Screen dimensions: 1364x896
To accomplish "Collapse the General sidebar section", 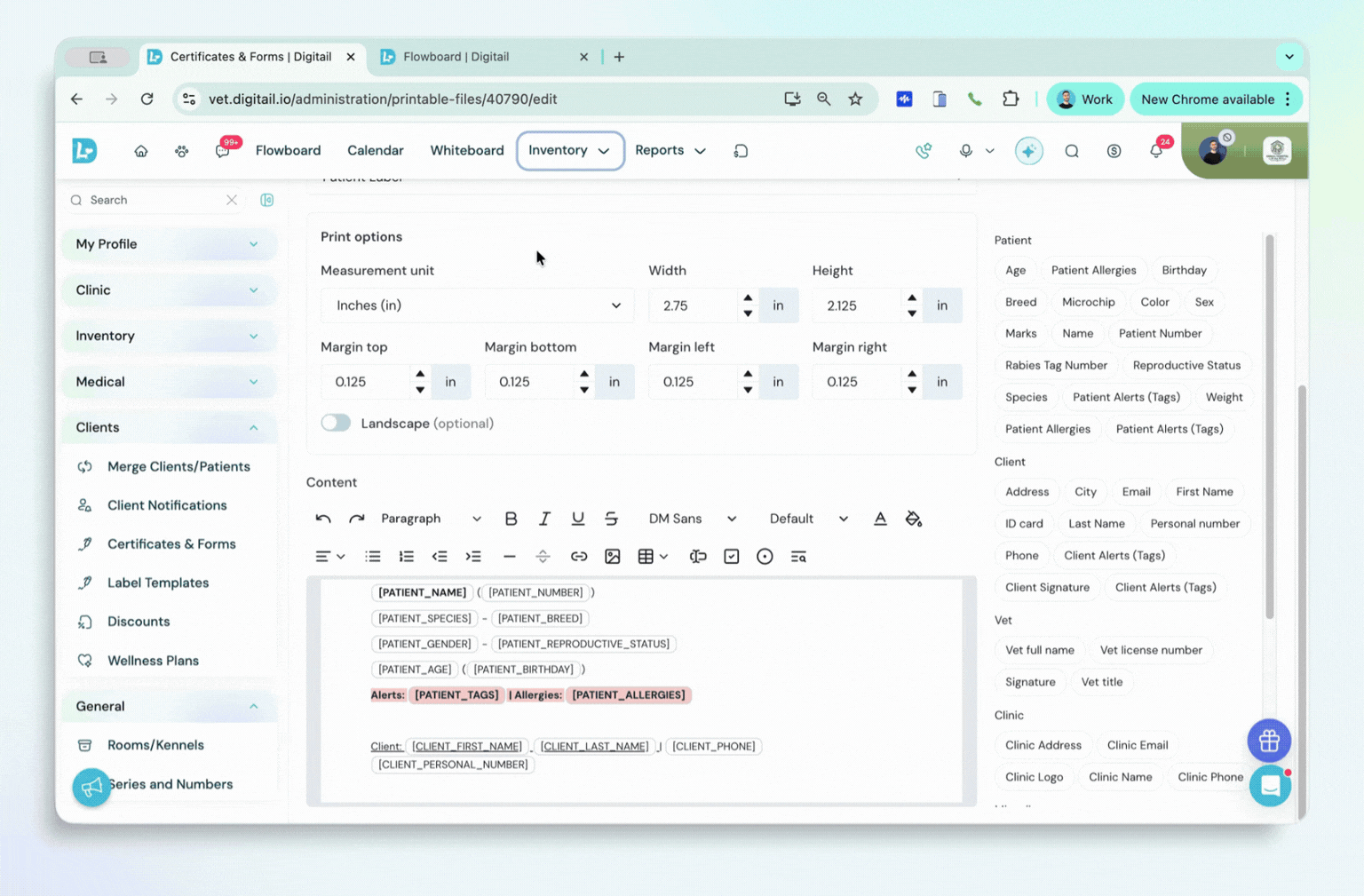I will coord(169,707).
